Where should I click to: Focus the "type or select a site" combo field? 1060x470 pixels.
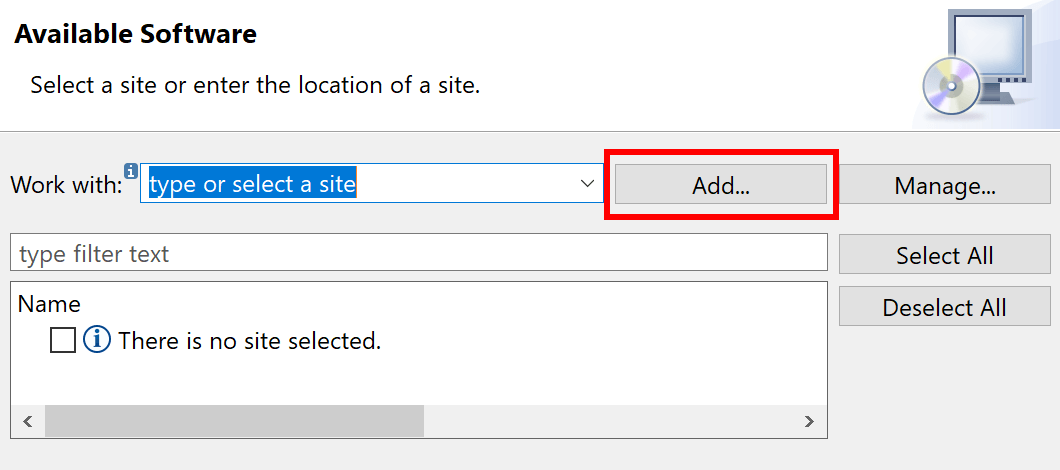pos(371,183)
